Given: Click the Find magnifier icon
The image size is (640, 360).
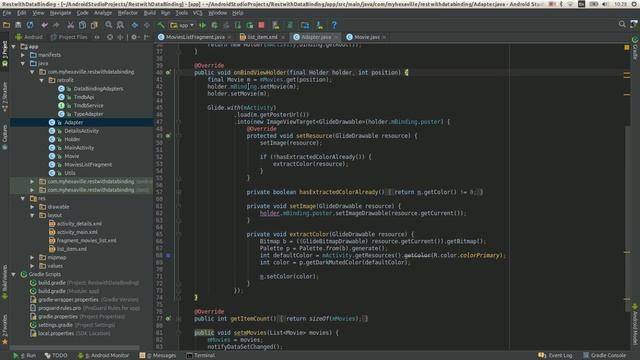Looking at the screenshot, I should (109, 25).
